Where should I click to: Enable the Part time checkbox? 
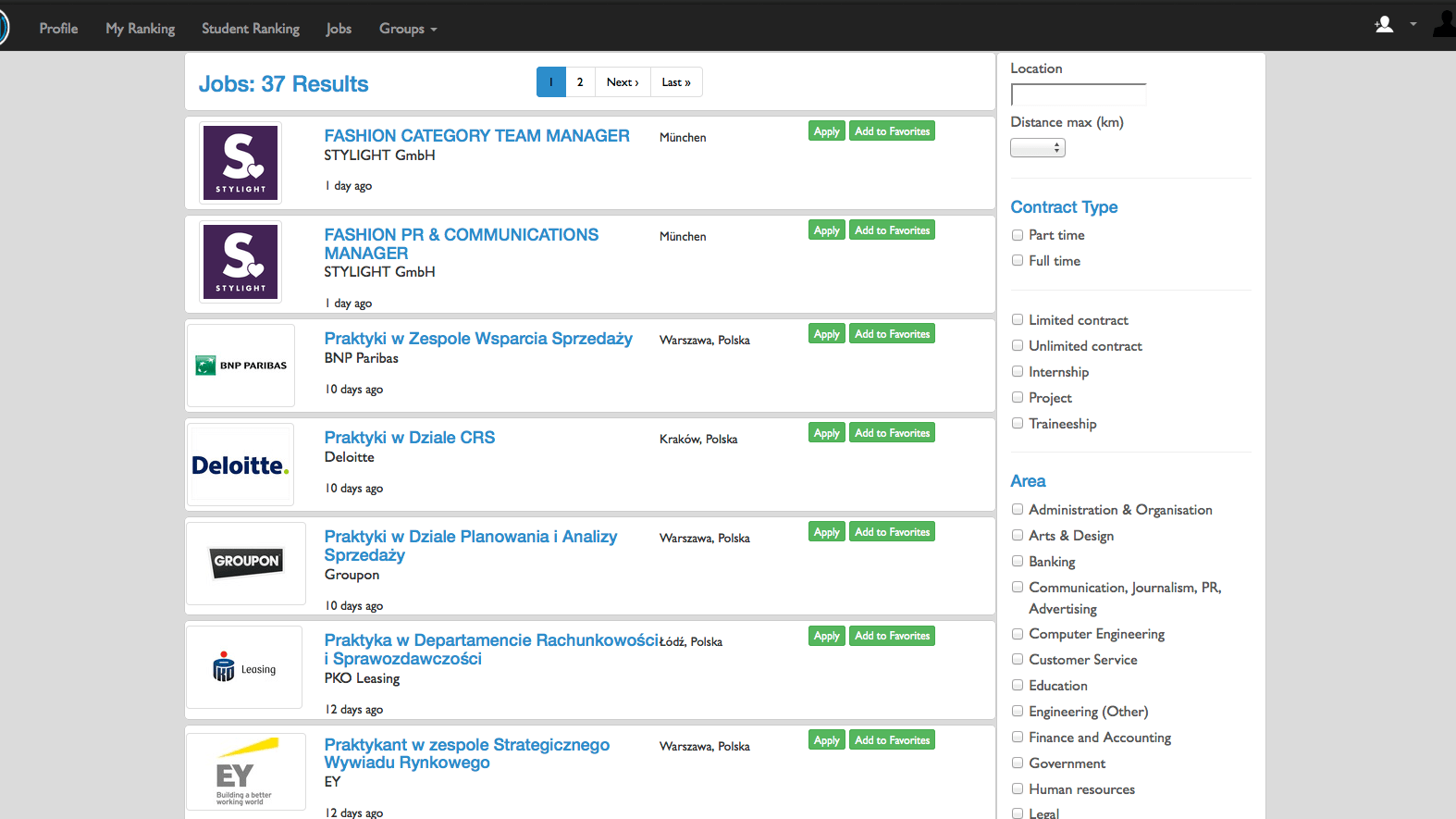pos(1018,235)
